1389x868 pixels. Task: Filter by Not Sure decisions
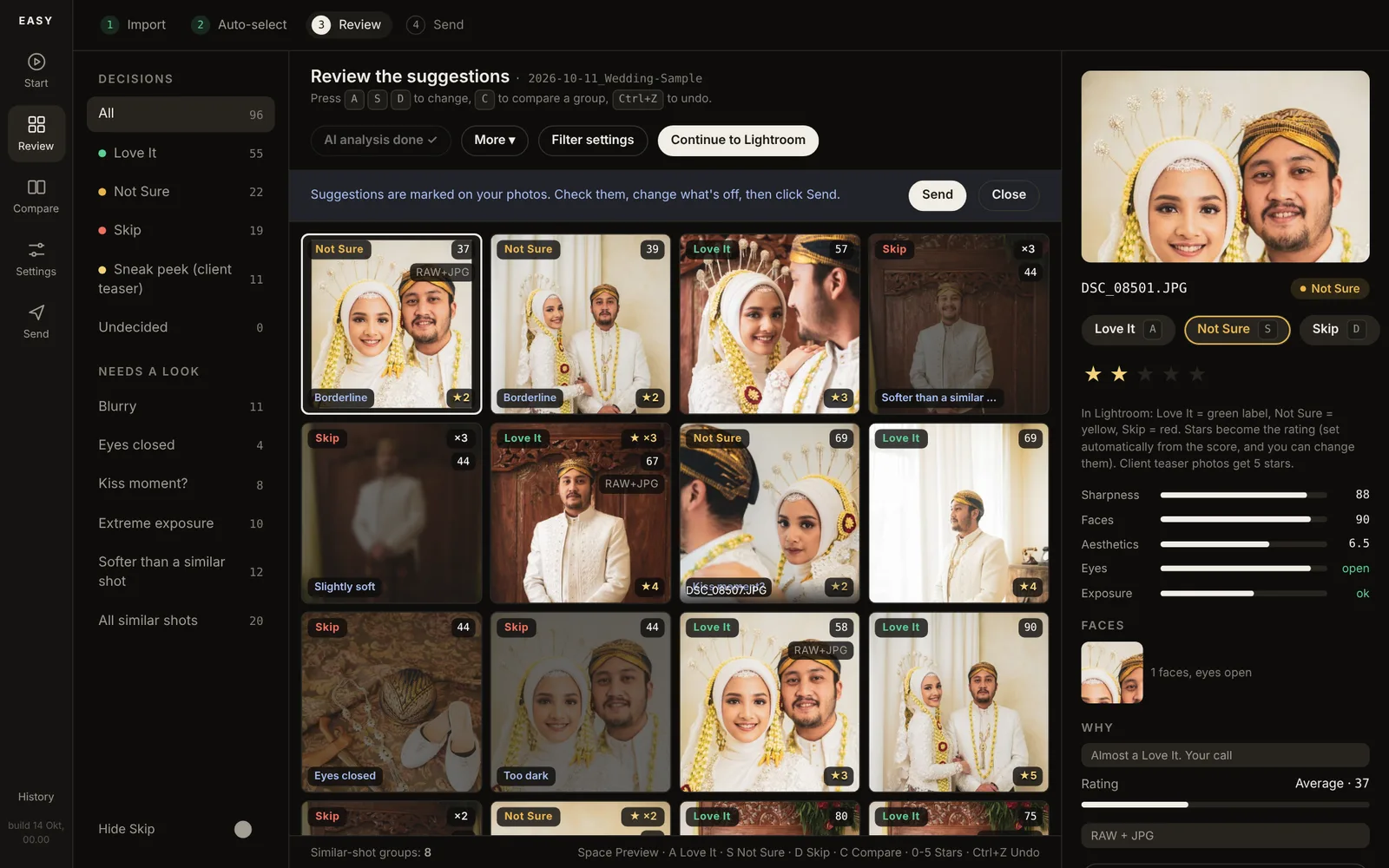coord(181,192)
